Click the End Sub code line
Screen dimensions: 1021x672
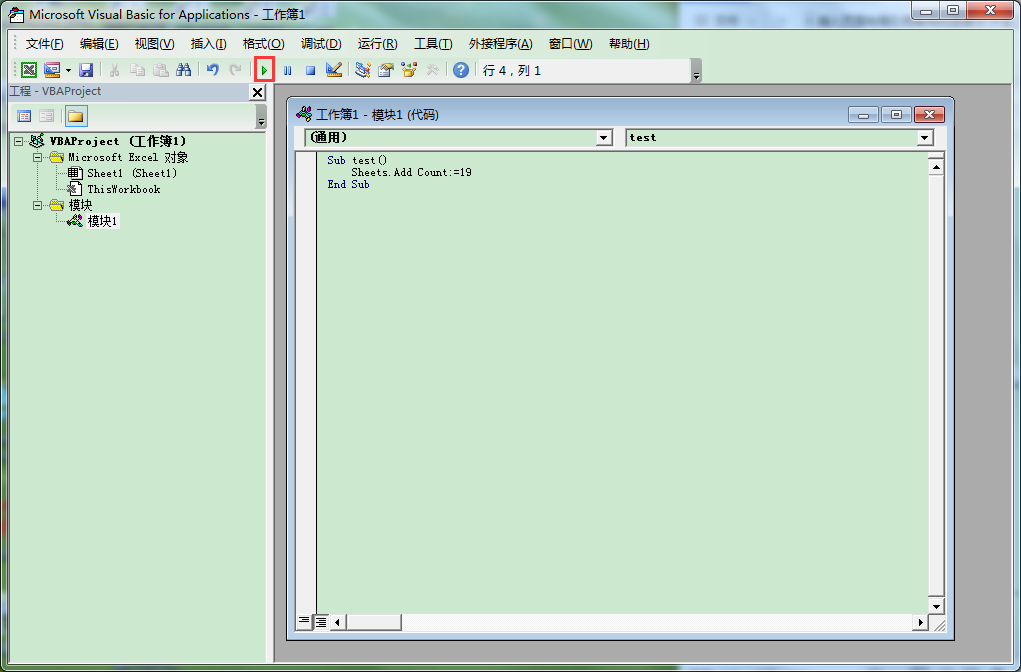(348, 185)
